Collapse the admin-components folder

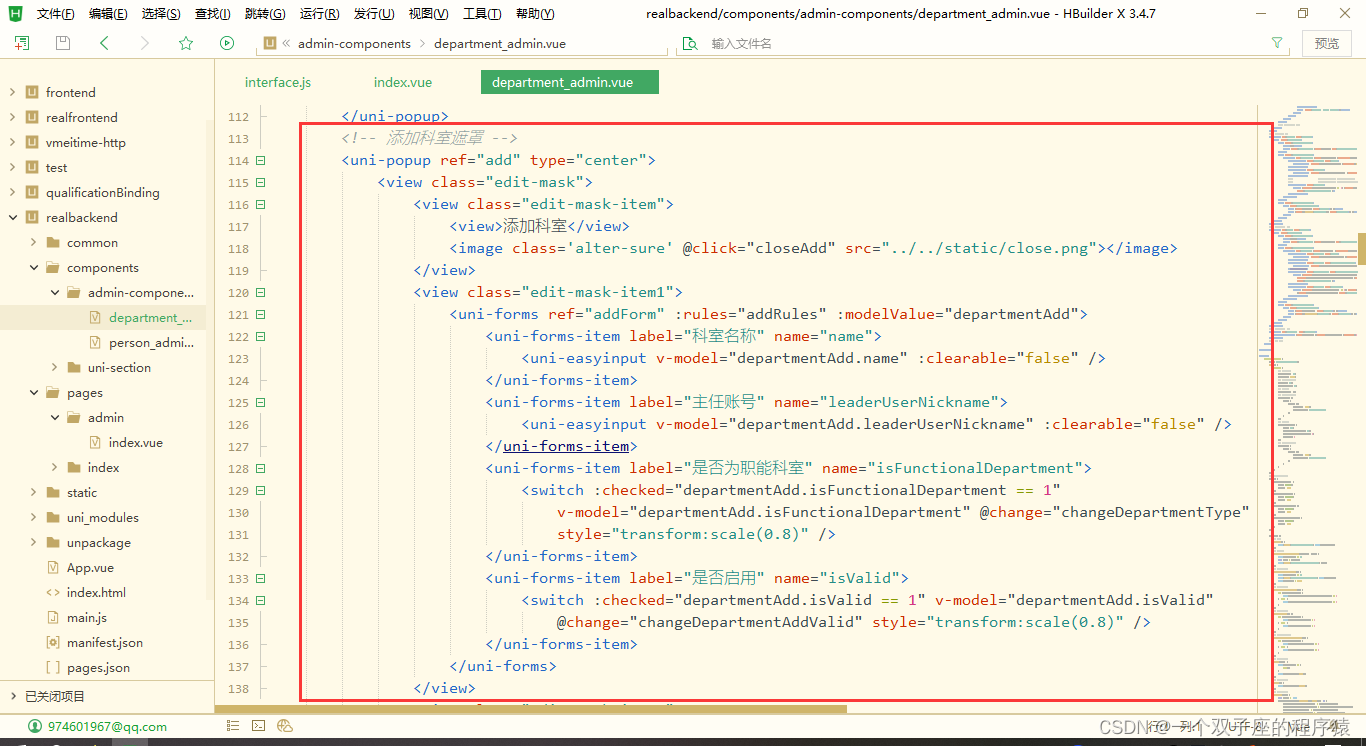click(54, 292)
